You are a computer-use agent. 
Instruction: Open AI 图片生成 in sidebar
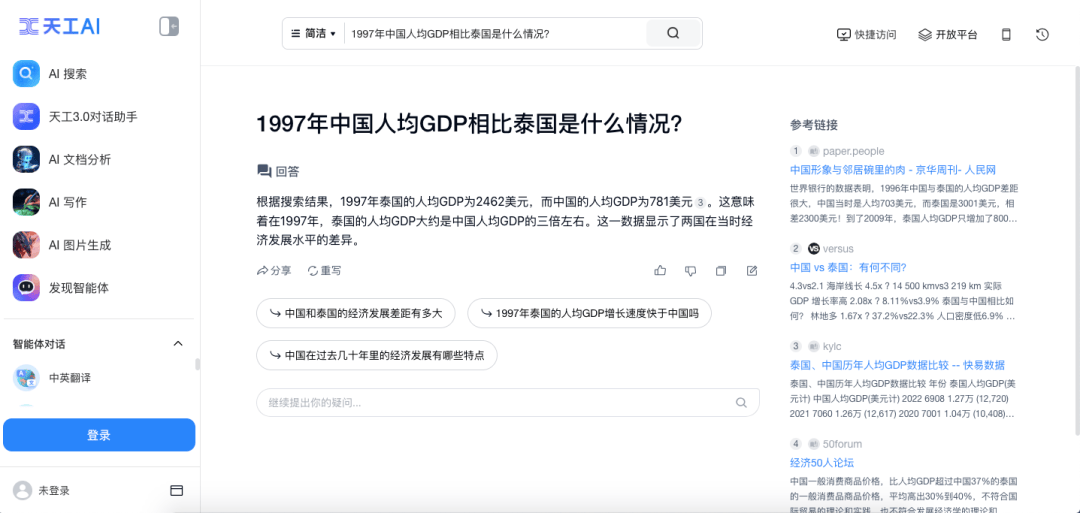coord(80,245)
